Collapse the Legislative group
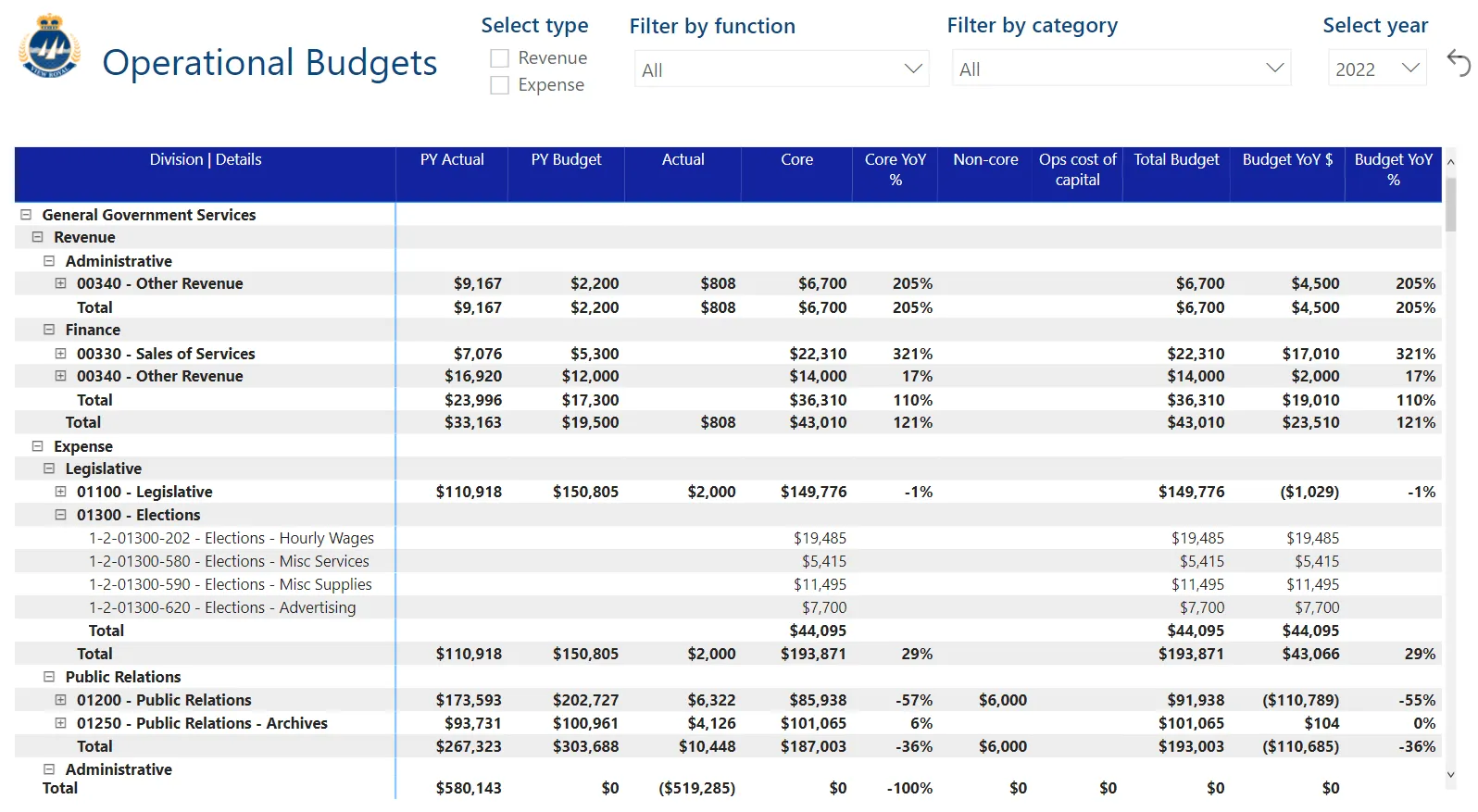1478x812 pixels. (x=49, y=468)
